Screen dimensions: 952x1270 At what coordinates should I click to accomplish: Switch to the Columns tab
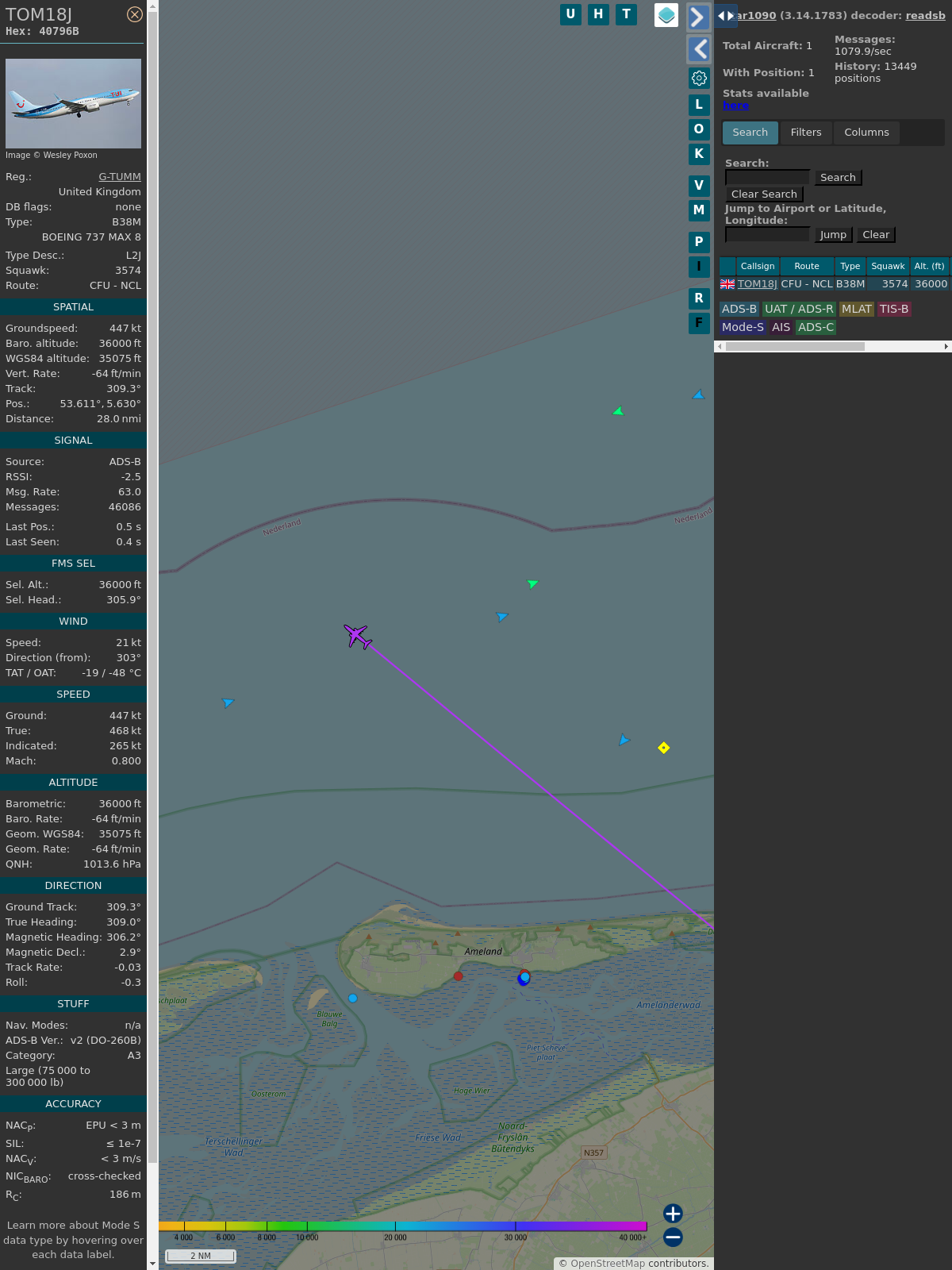866,133
